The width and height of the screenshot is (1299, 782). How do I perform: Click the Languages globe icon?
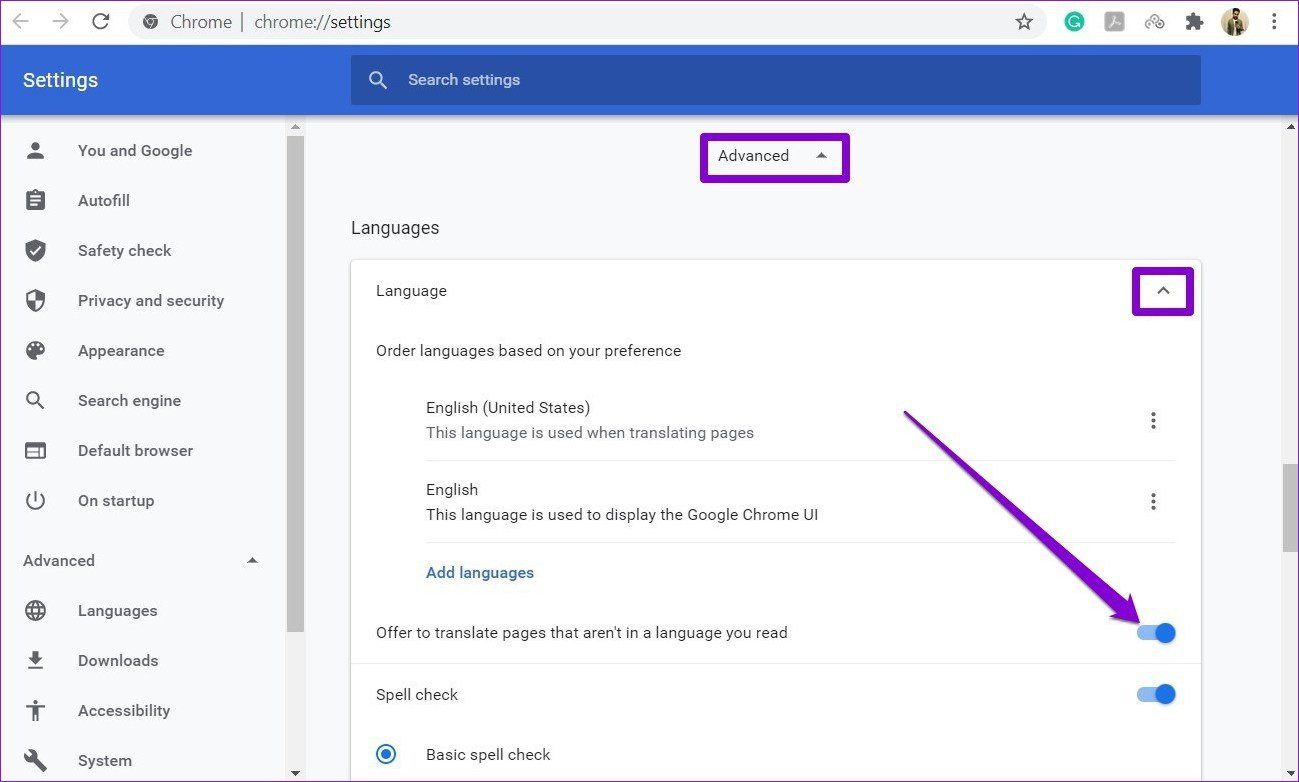(x=36, y=611)
